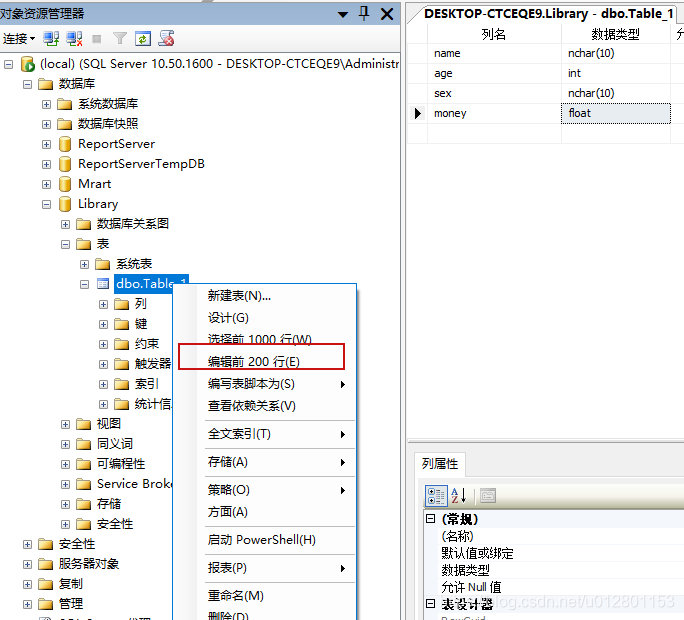The height and width of the screenshot is (620, 684).
Task: Open the Object Explorer window position dropdown arrow
Action: pyautogui.click(x=343, y=14)
